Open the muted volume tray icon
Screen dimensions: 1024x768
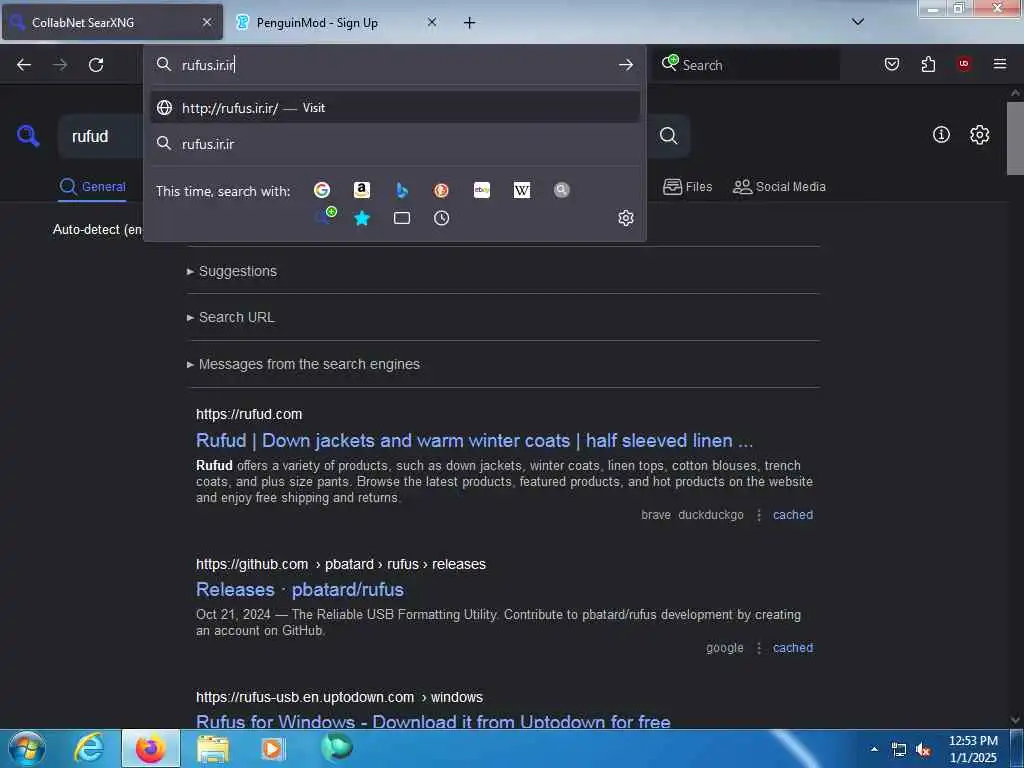click(923, 750)
